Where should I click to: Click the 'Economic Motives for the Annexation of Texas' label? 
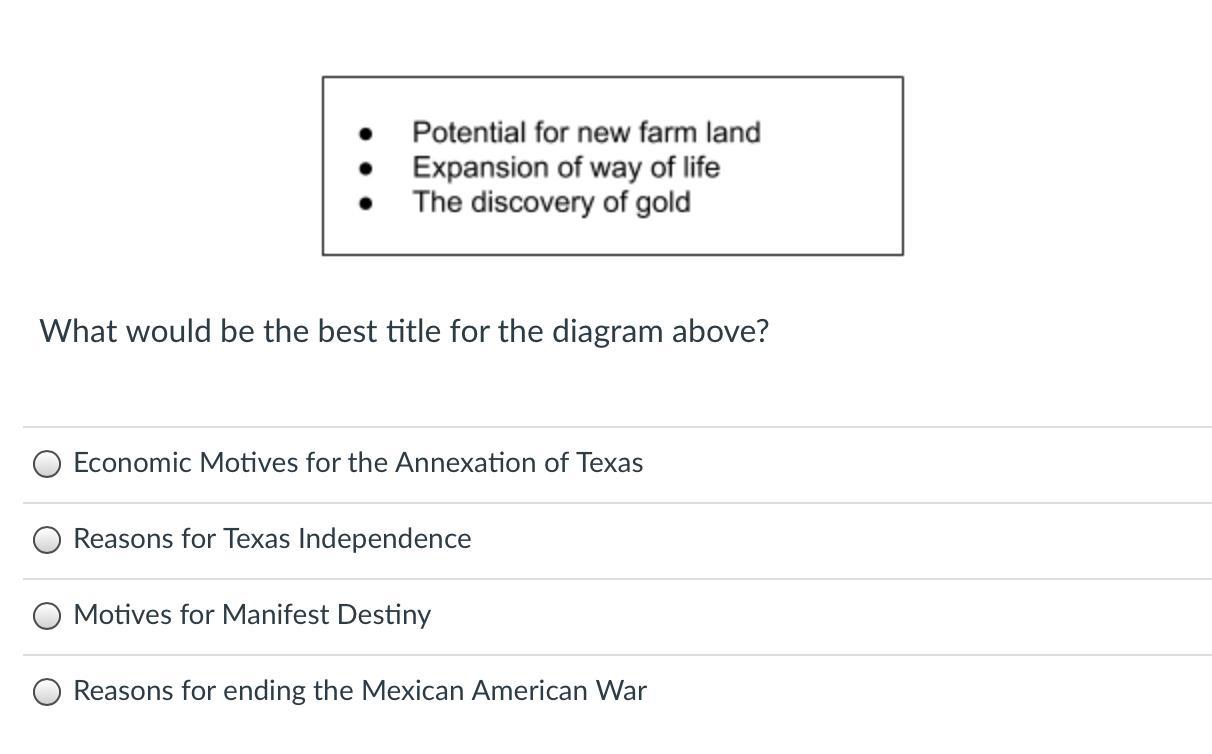click(358, 463)
